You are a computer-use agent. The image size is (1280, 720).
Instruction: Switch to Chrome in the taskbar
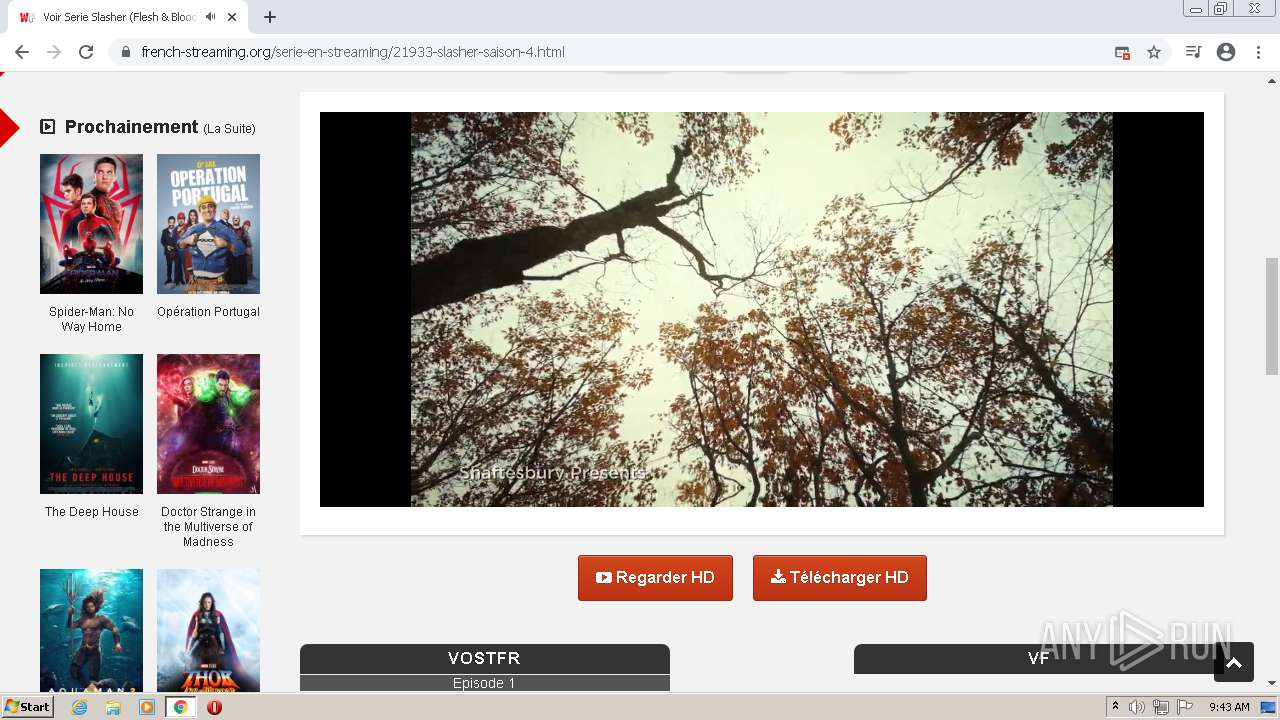(x=180, y=707)
